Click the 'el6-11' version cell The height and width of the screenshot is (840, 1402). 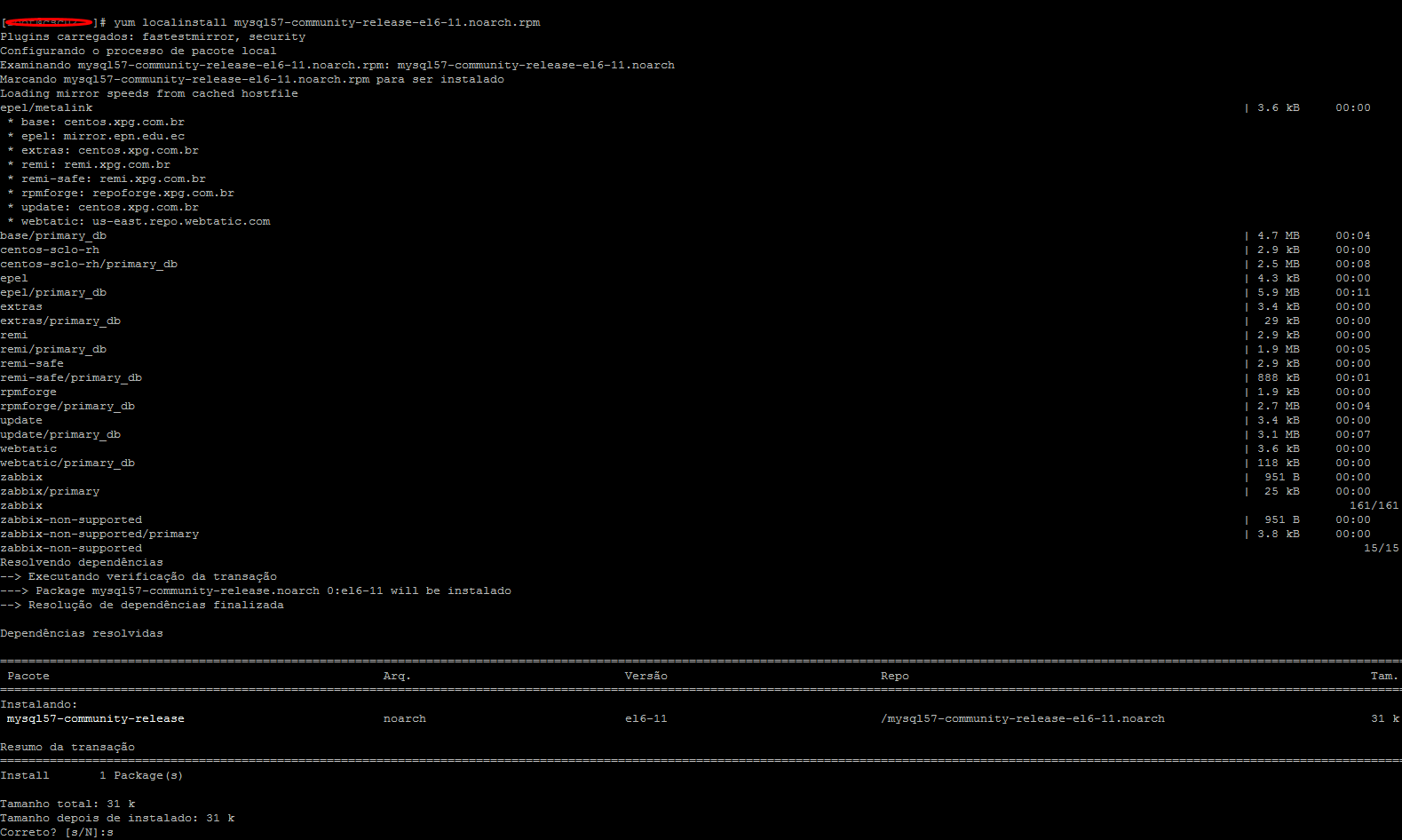646,718
